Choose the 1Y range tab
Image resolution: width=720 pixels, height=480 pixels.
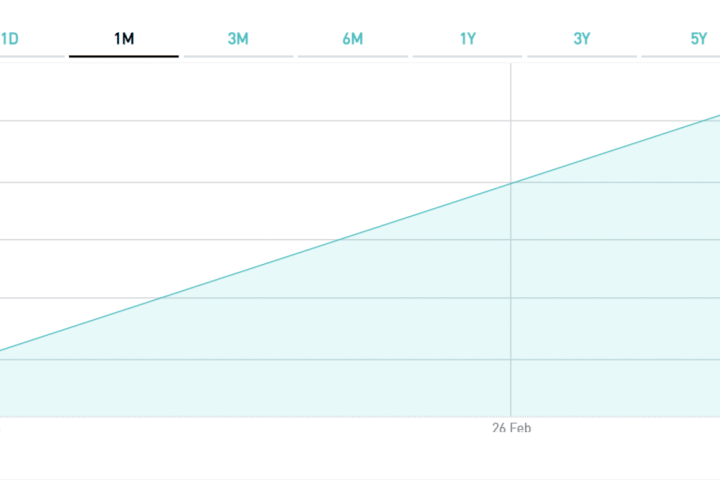(468, 39)
